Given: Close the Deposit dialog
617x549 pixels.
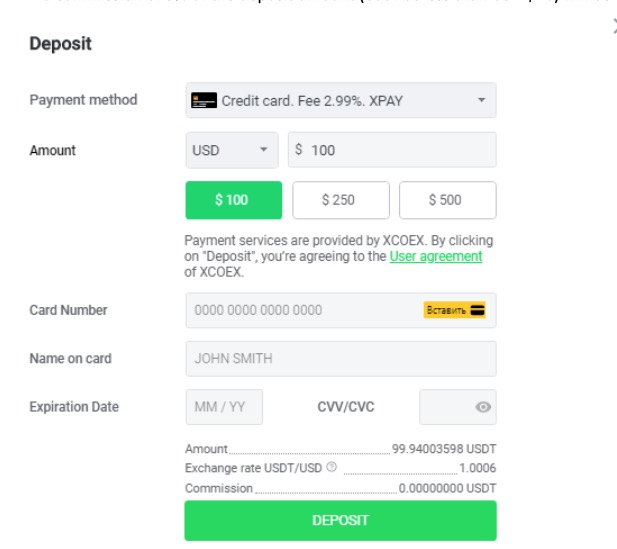Looking at the screenshot, I should [615, 27].
